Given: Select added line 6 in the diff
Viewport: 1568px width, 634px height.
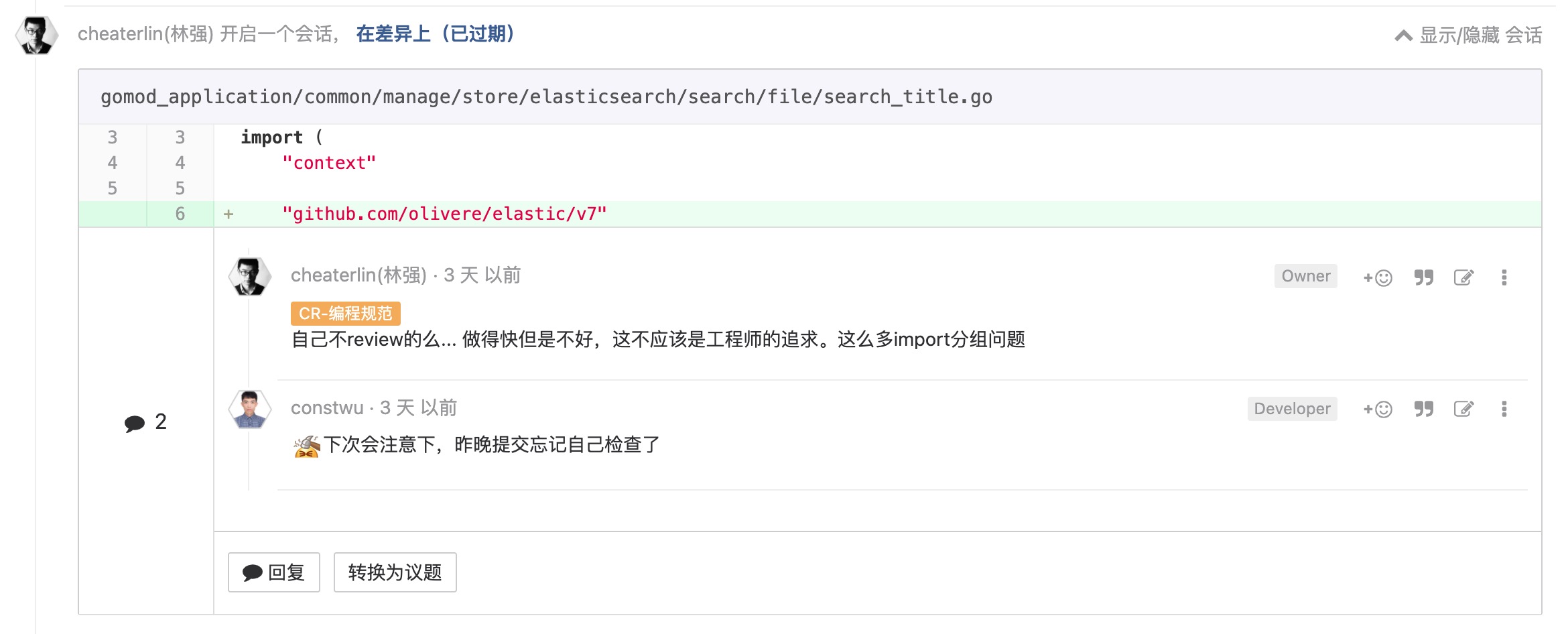Looking at the screenshot, I should (x=810, y=214).
